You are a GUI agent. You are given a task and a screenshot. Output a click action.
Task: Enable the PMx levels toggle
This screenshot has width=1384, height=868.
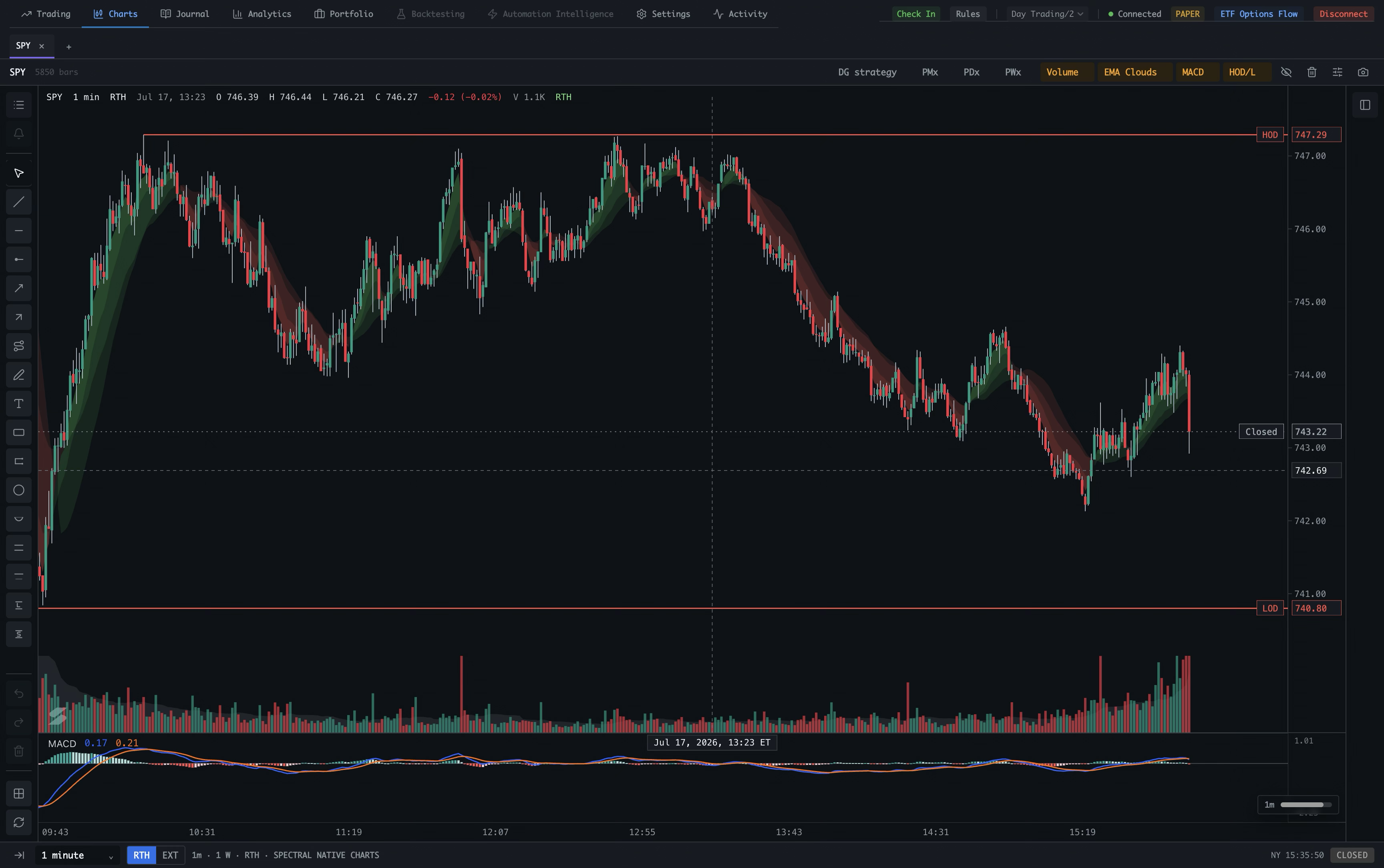(x=930, y=72)
